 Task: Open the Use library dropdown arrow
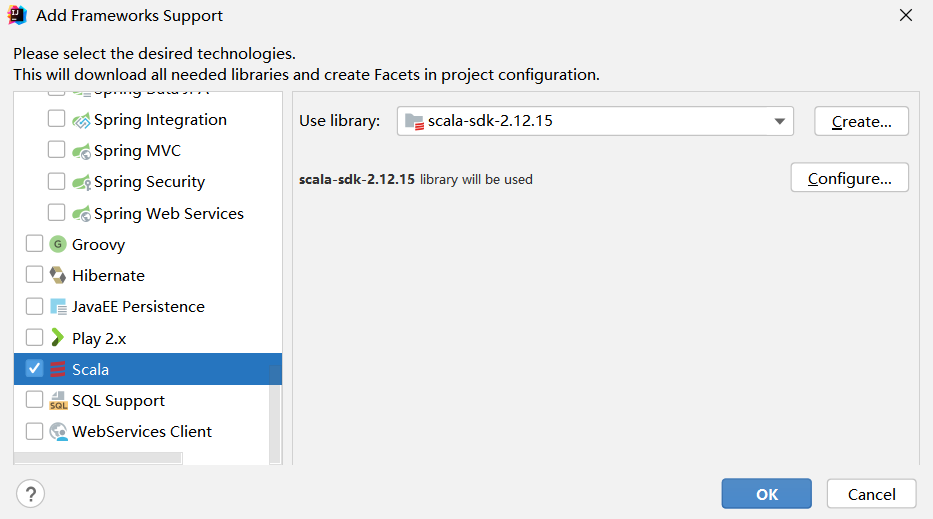779,121
